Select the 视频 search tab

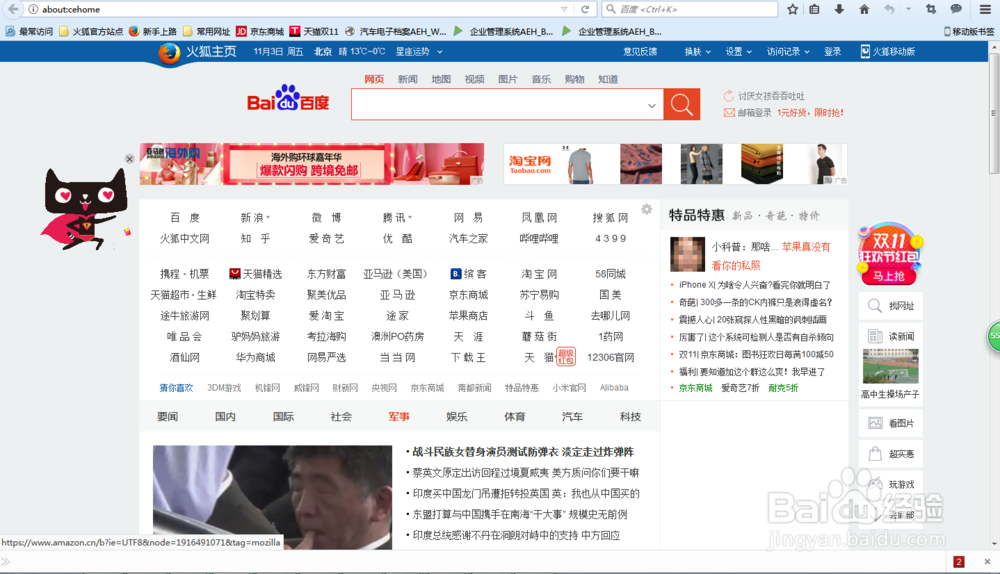click(474, 79)
